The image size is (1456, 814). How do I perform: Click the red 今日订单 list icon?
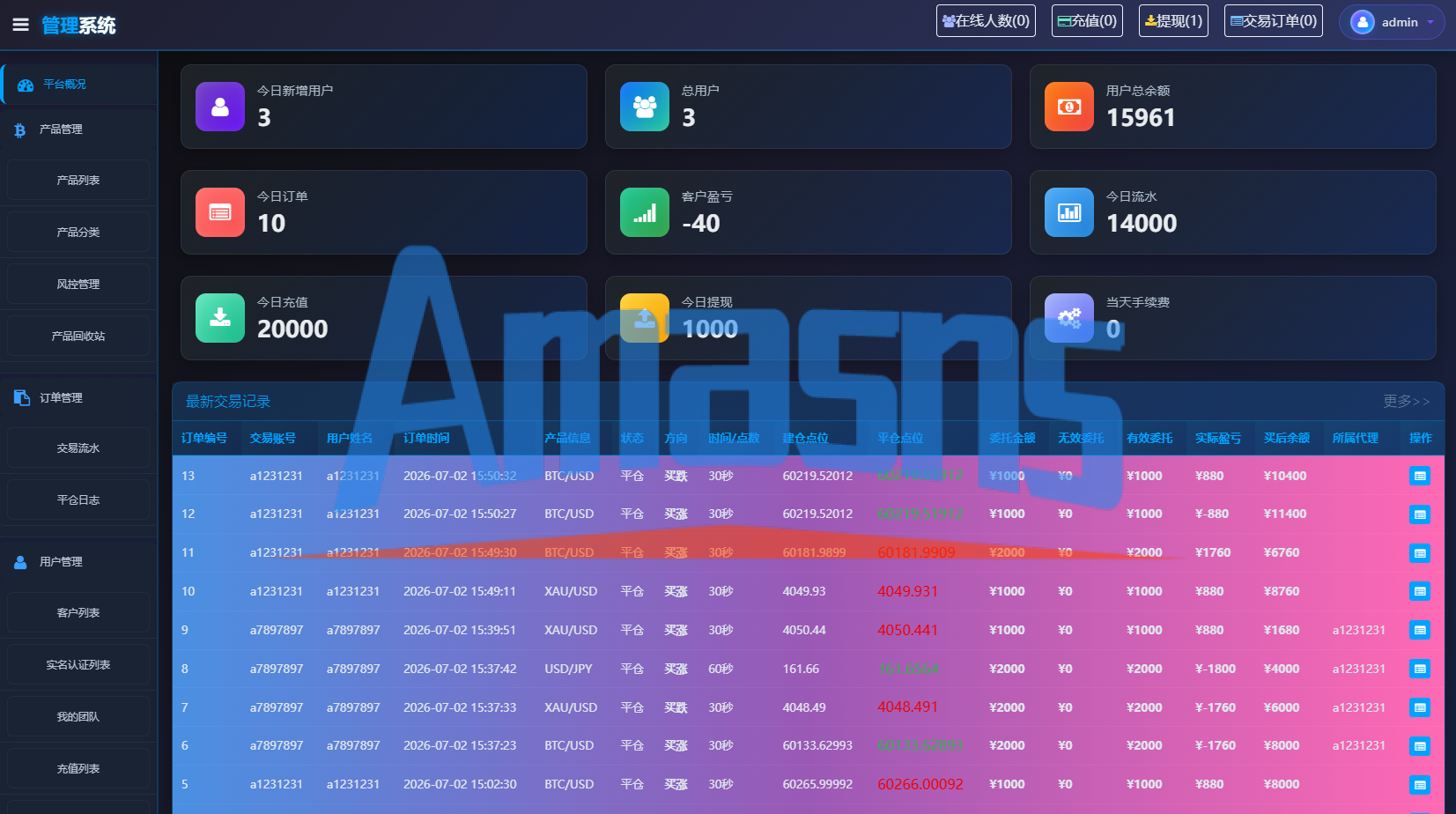pos(220,212)
